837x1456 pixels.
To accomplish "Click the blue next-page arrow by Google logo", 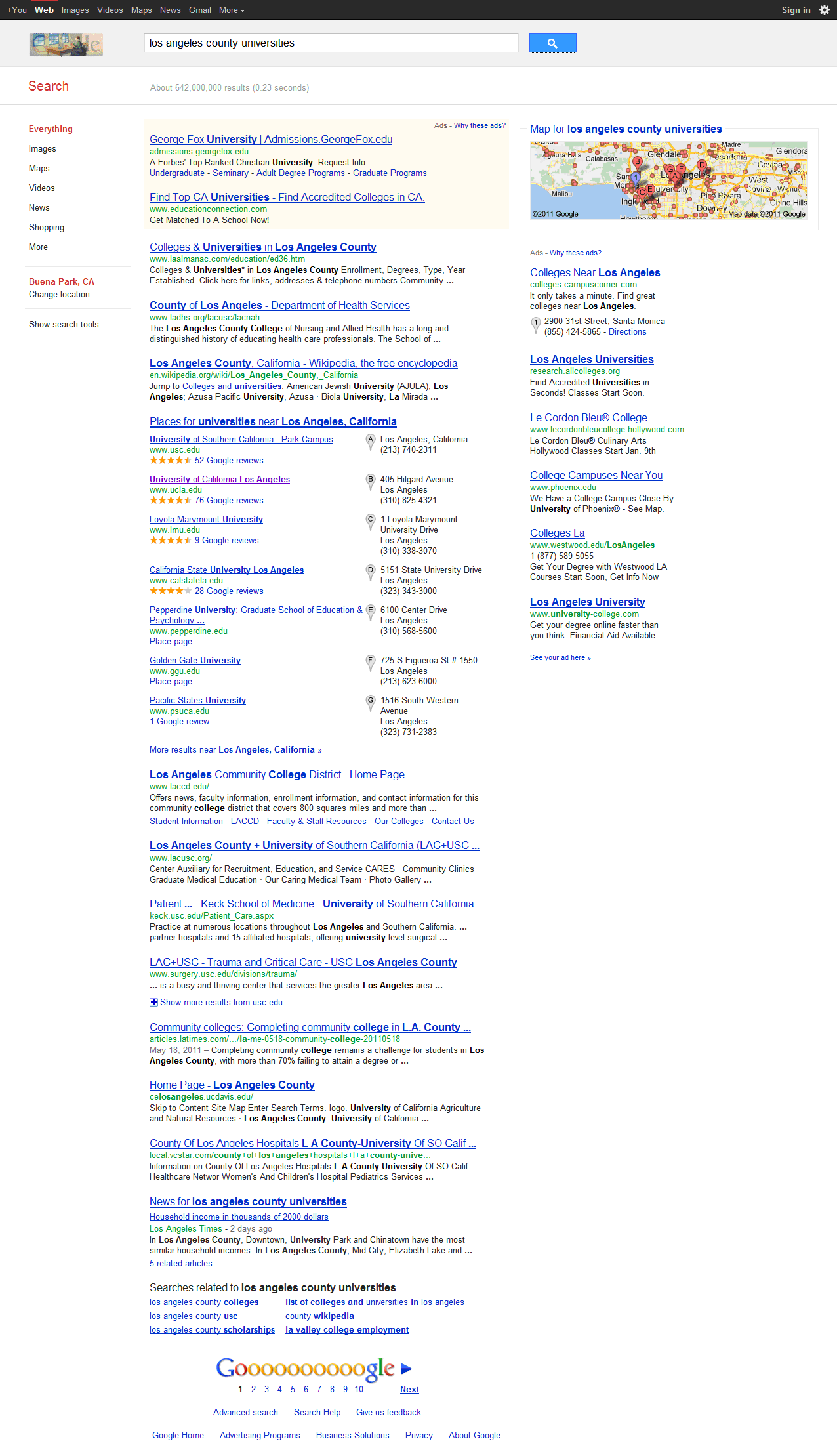I will 406,1368.
